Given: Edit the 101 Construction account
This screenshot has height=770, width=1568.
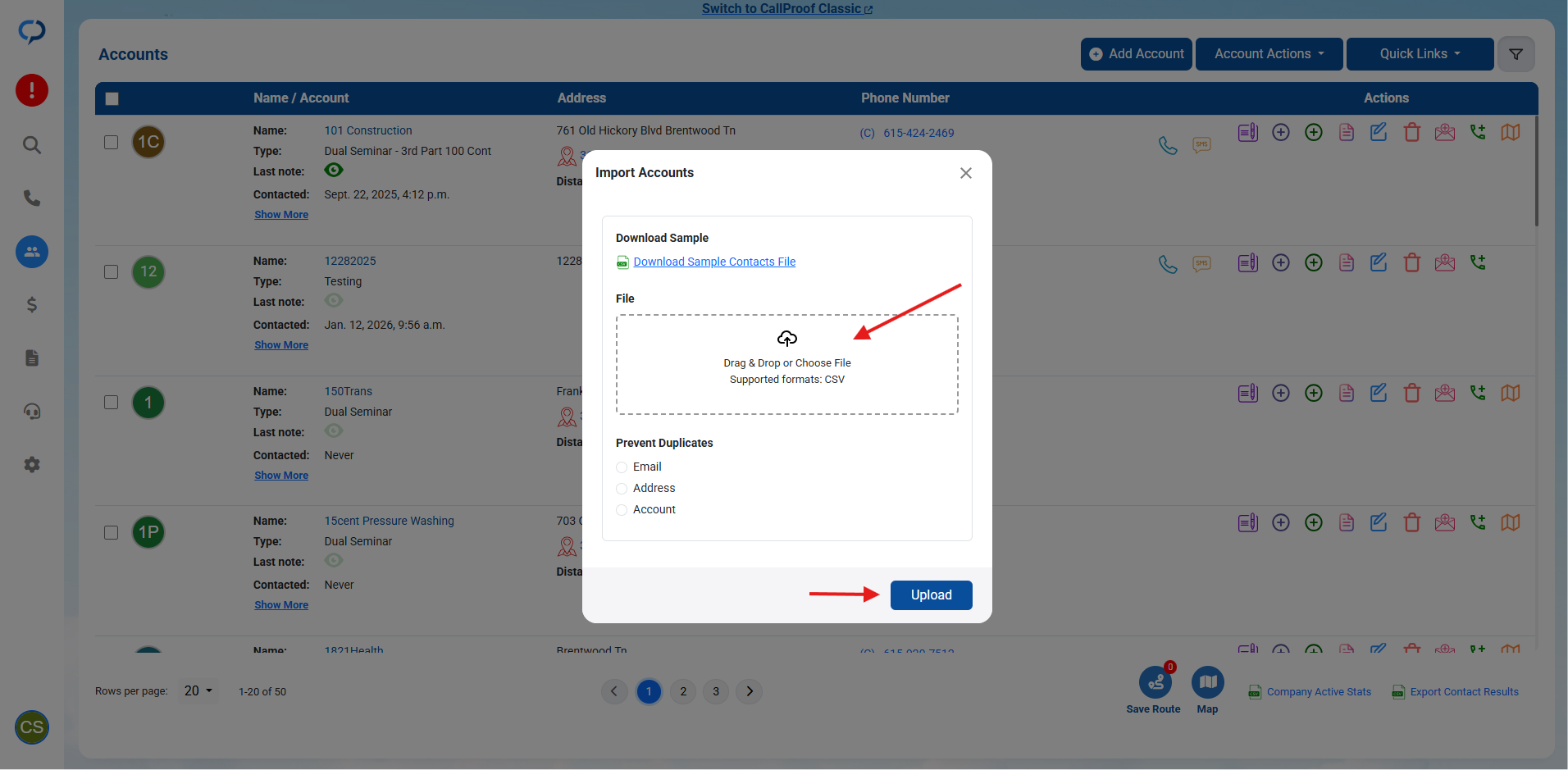Looking at the screenshot, I should coord(1379,132).
